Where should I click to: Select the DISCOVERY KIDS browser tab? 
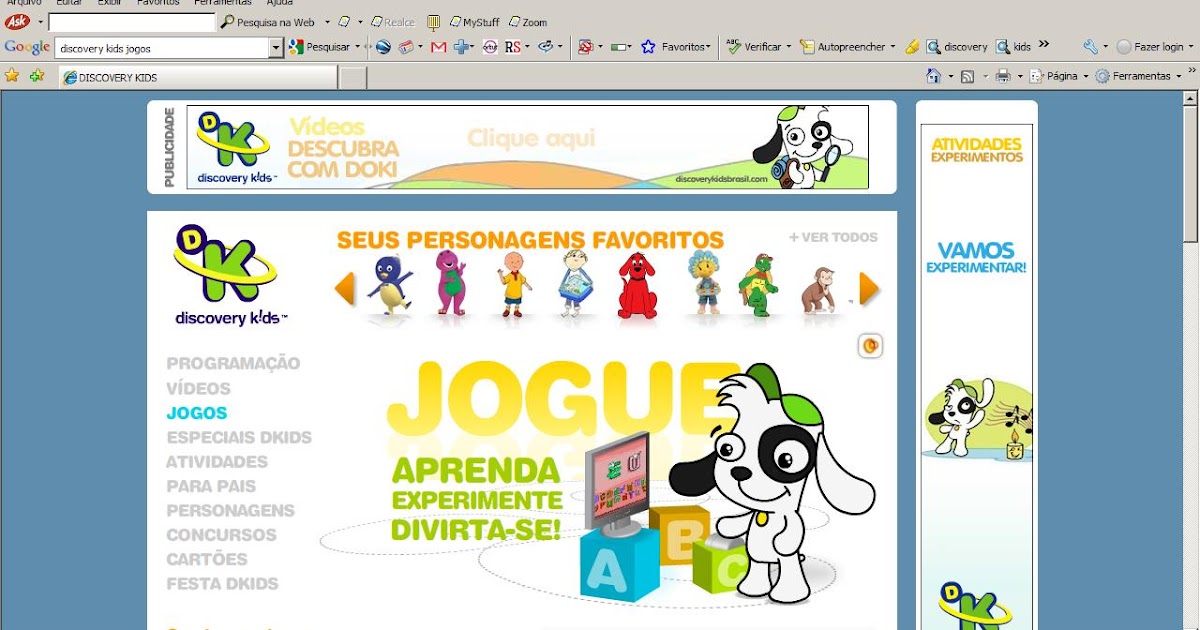point(199,77)
